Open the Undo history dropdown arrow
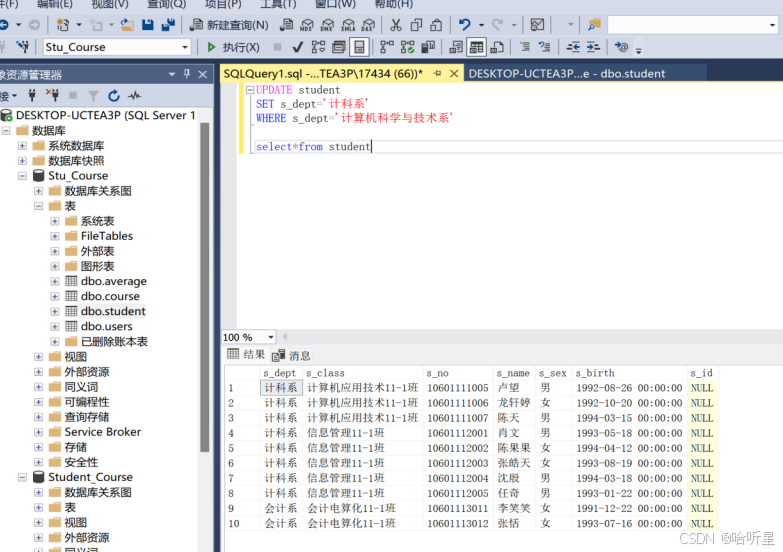This screenshot has width=783, height=552. click(481, 24)
